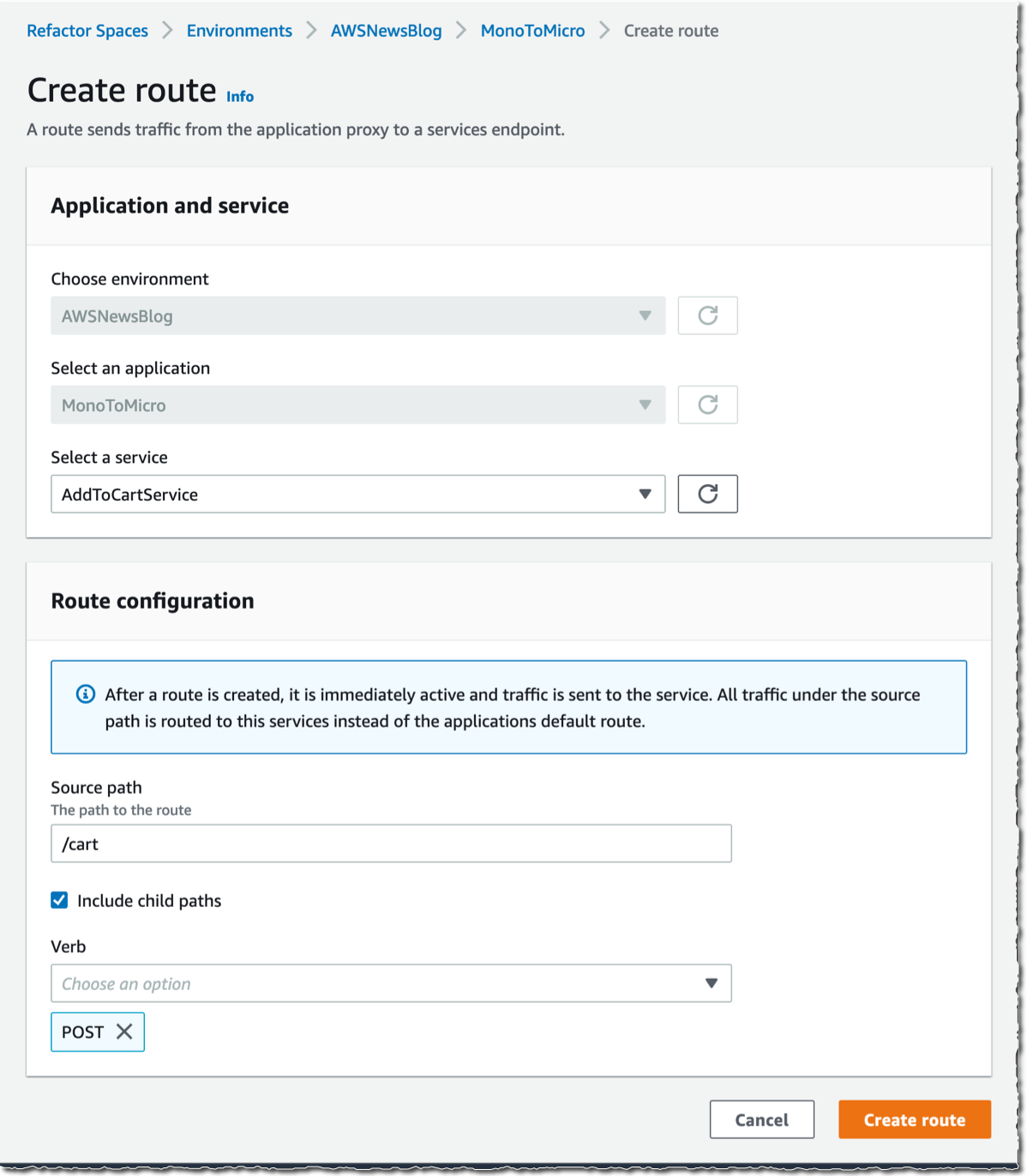Open MonoToMicro breadcrumb link
1027x1176 pixels.
(x=532, y=31)
